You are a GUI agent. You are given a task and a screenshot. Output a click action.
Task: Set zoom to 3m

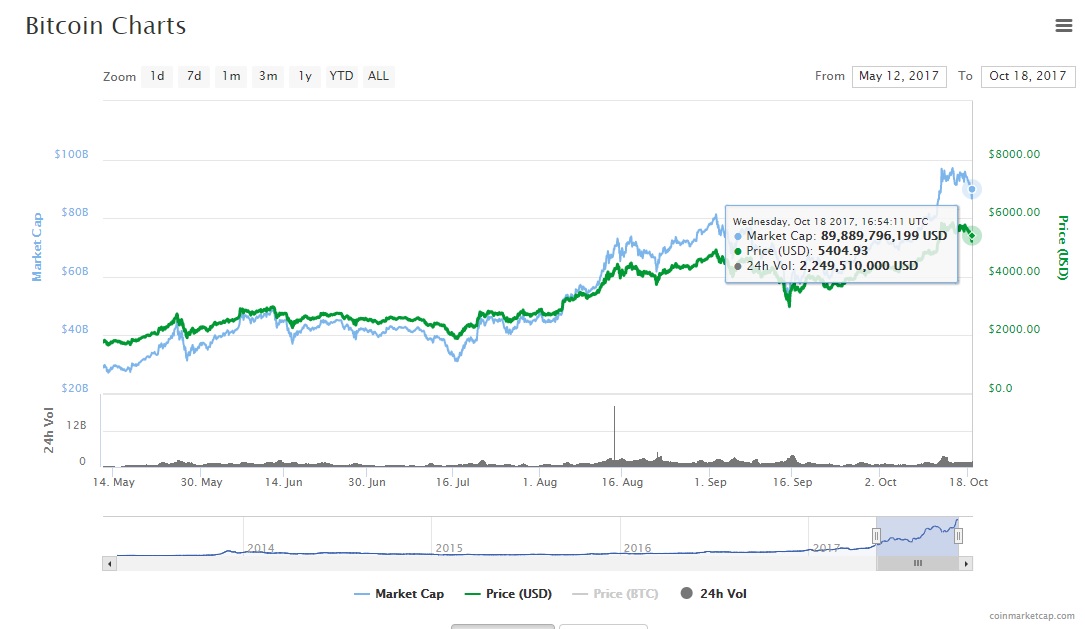click(268, 76)
